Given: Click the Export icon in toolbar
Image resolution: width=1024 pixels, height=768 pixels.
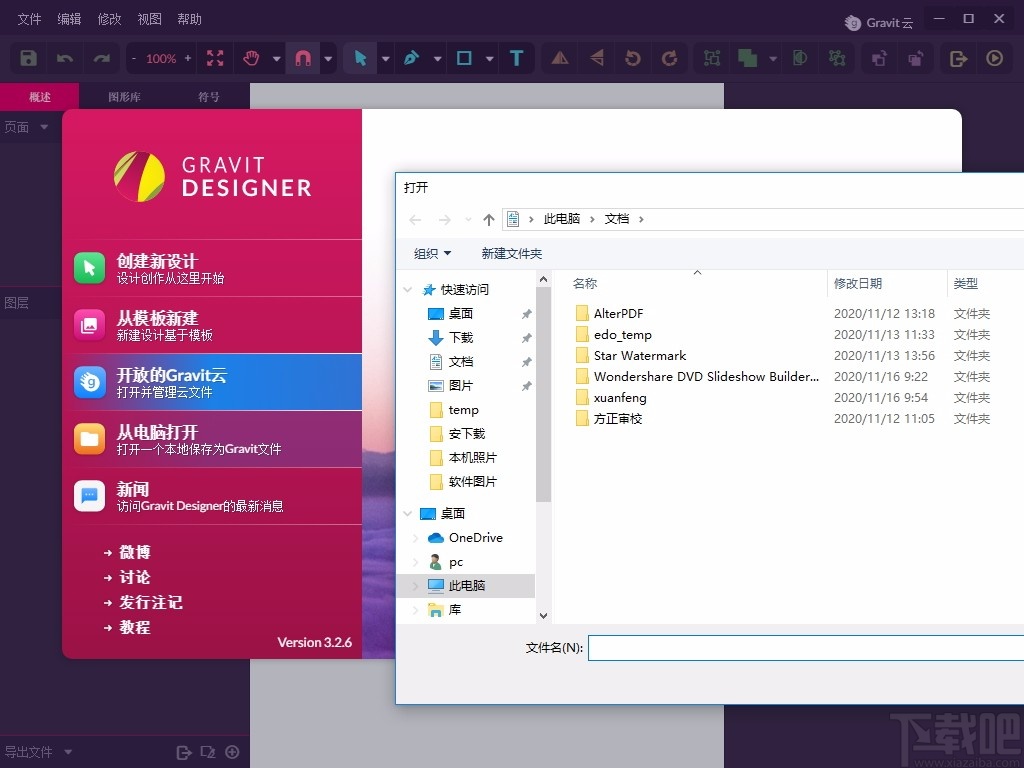Looking at the screenshot, I should tap(958, 58).
